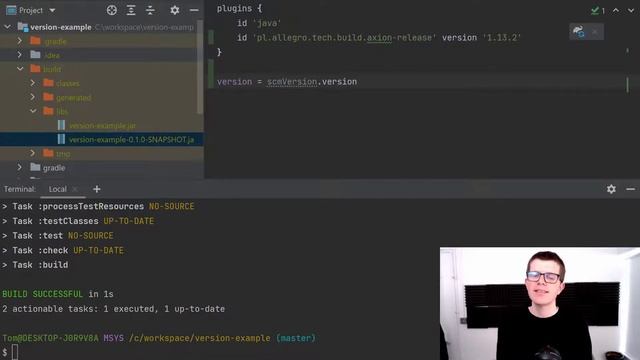Screen dimensions: 640x360
Task: Click Expand All in Project toolbar
Action: pyautogui.click(x=131, y=10)
